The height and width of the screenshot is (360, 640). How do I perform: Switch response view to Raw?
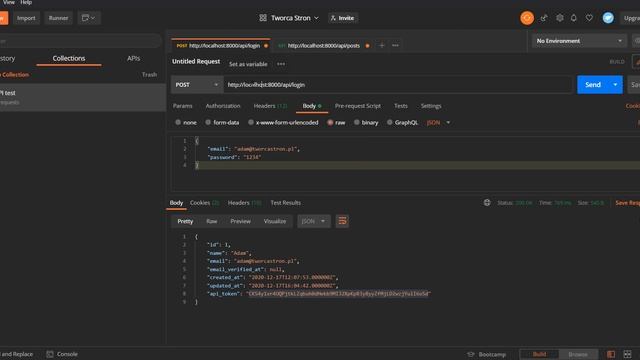(211, 221)
